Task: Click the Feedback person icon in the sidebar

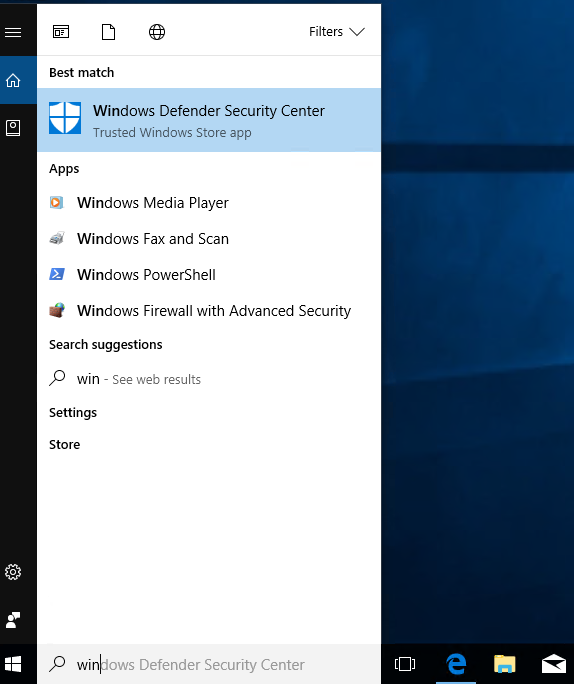Action: [x=13, y=620]
